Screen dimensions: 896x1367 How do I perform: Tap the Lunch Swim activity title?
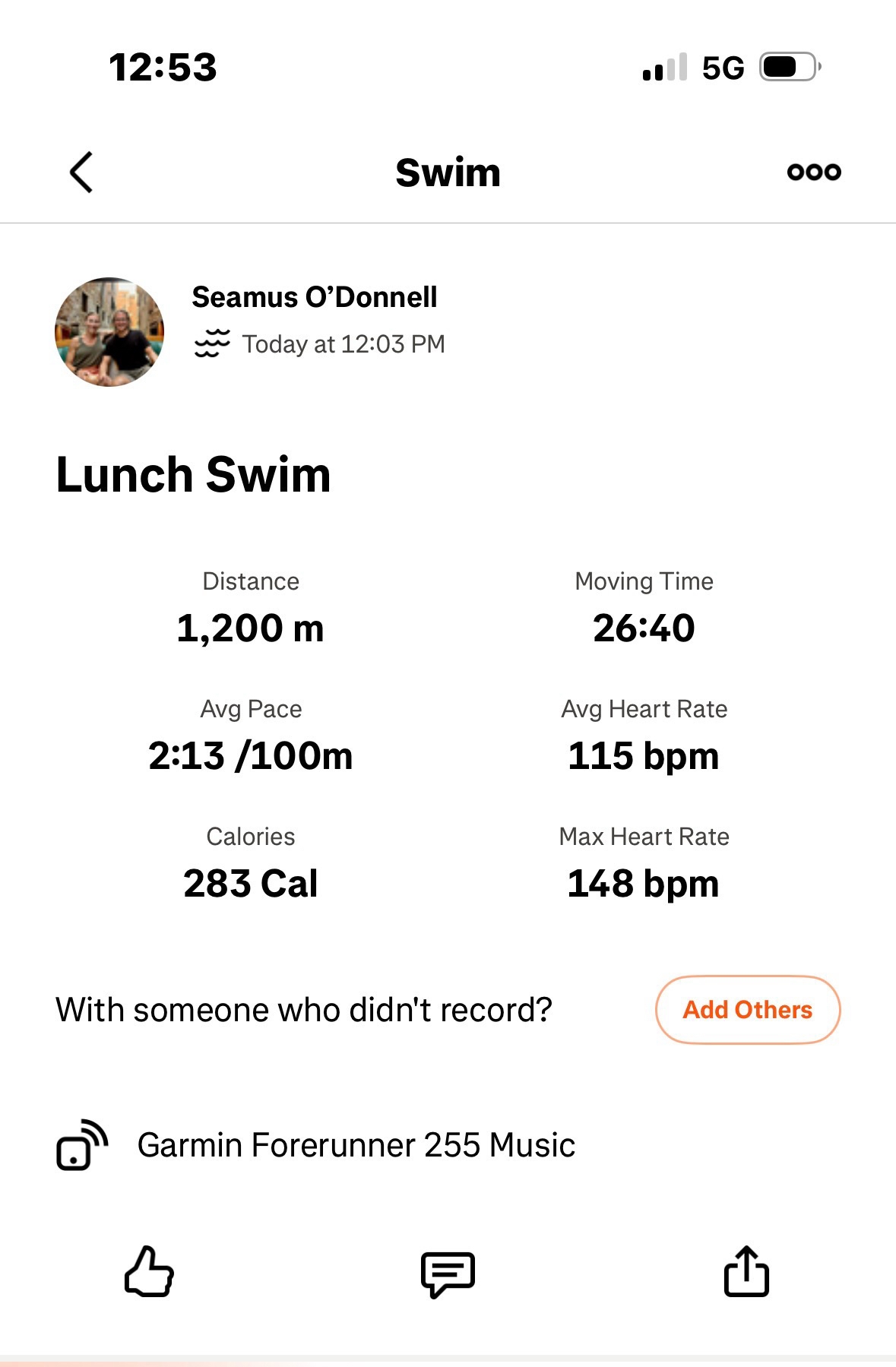point(193,475)
